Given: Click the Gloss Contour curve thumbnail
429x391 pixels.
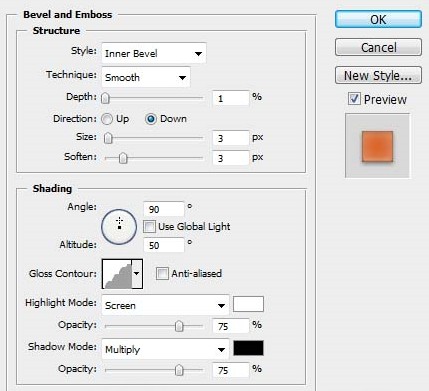Looking at the screenshot, I should (x=117, y=274).
